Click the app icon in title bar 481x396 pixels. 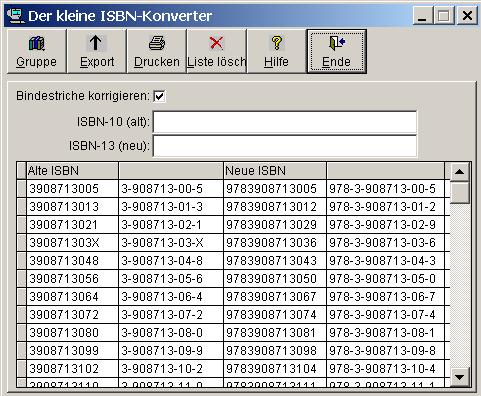coord(15,16)
